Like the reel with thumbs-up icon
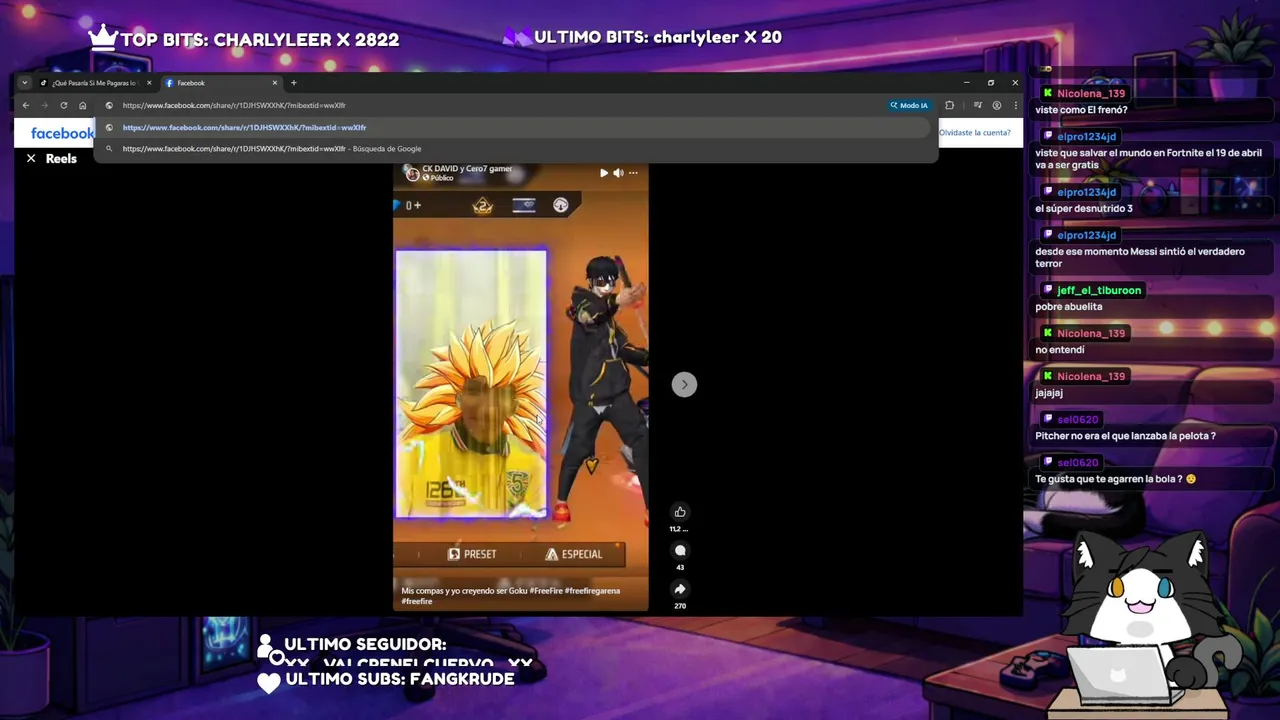Viewport: 1280px width, 720px height. coord(680,512)
